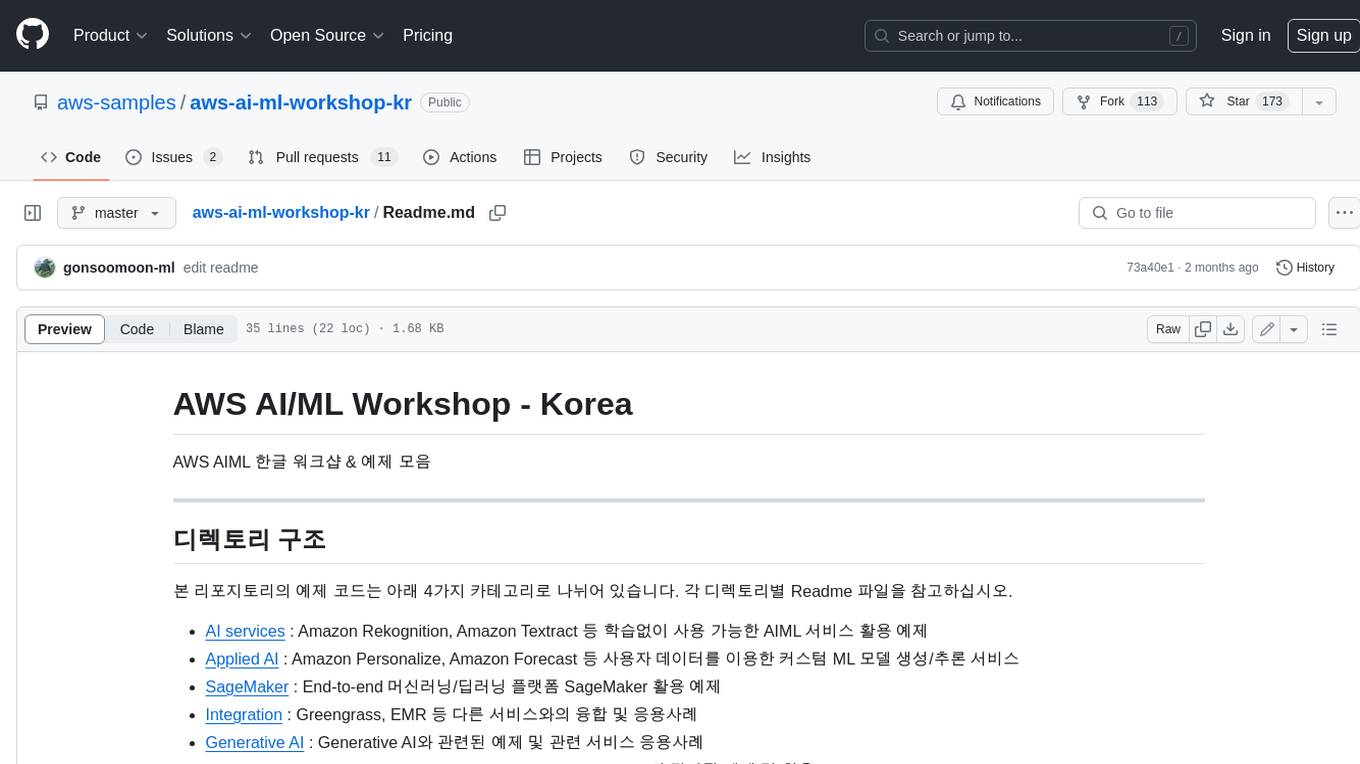Open aws-ai-ml-workshop-kr repository title link

click(301, 102)
